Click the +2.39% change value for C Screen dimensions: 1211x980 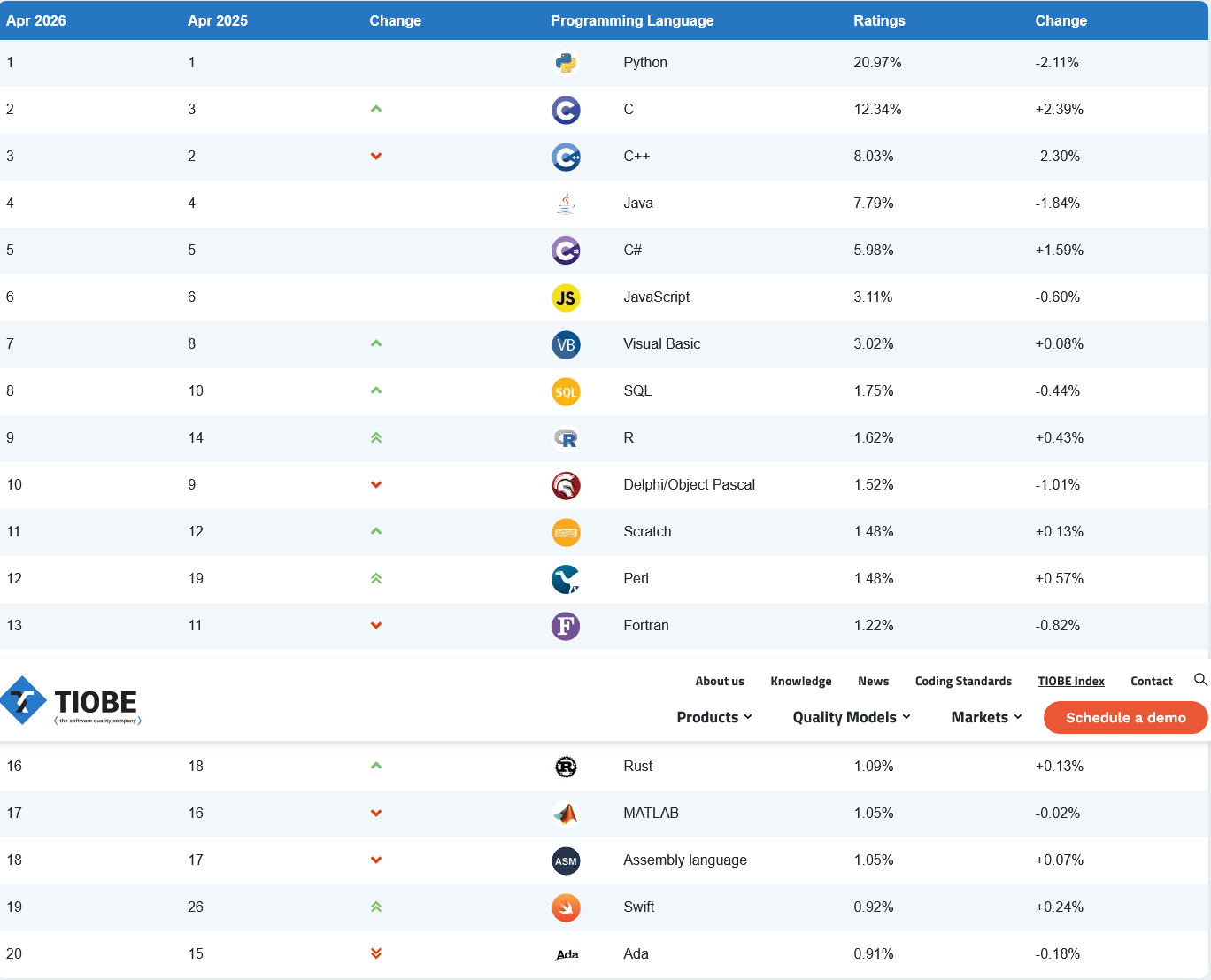tap(1060, 109)
